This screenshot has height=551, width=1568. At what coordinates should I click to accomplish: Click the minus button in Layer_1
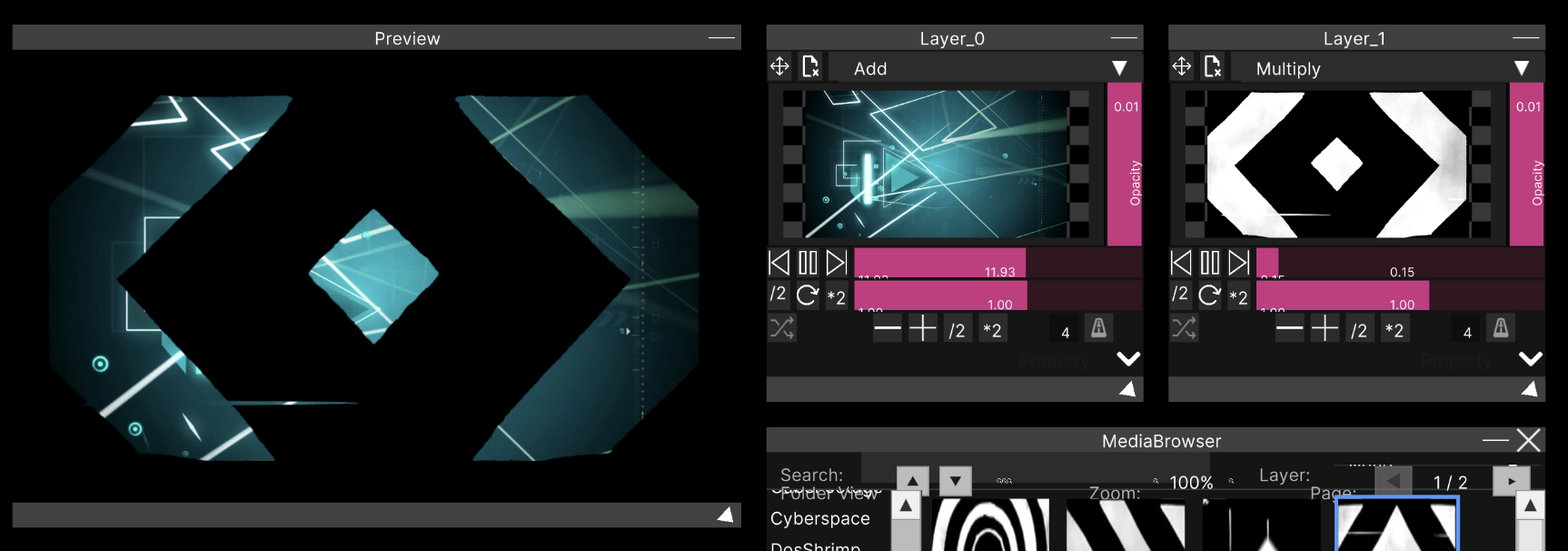(x=1289, y=328)
